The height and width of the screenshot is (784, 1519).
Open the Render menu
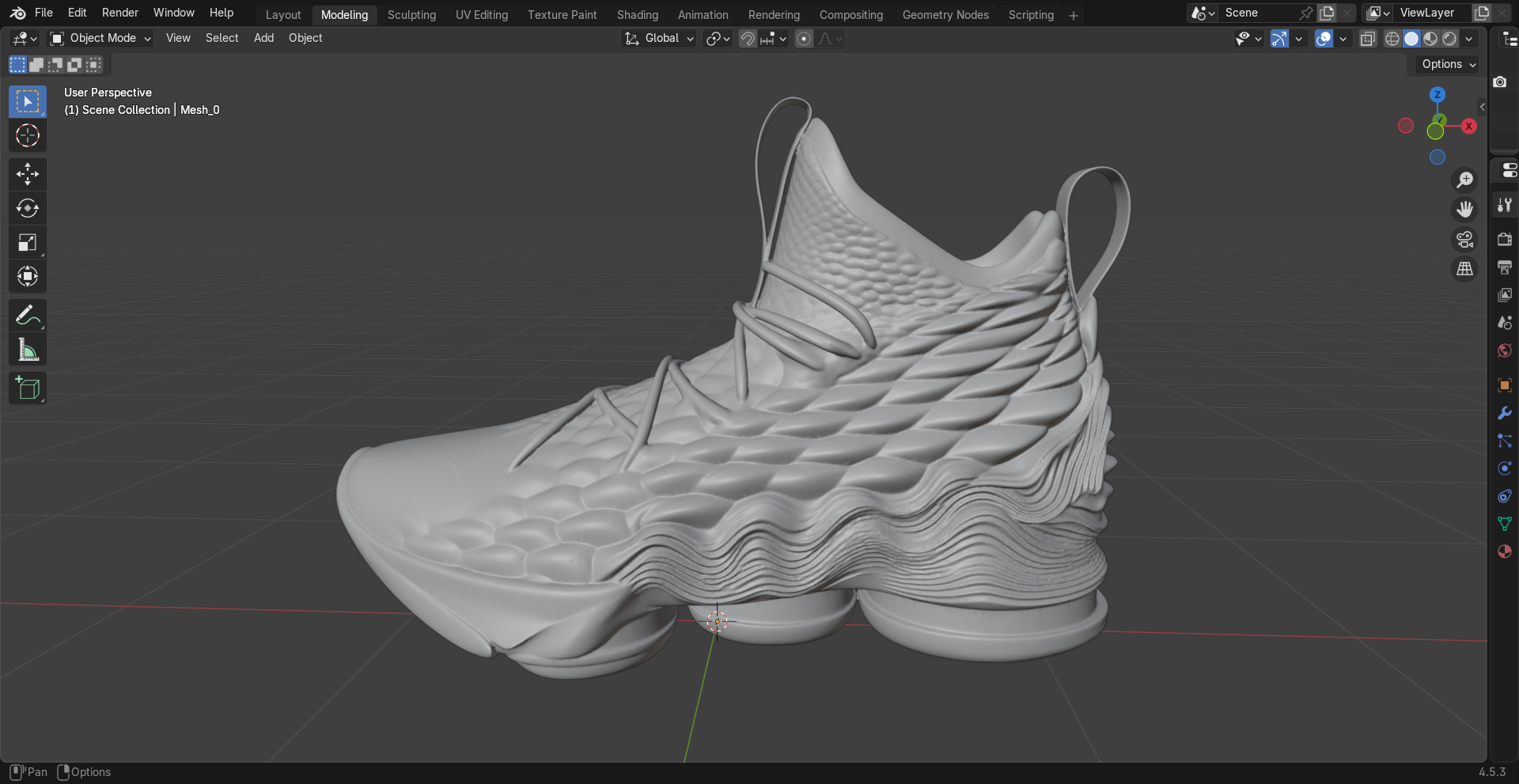coord(120,13)
